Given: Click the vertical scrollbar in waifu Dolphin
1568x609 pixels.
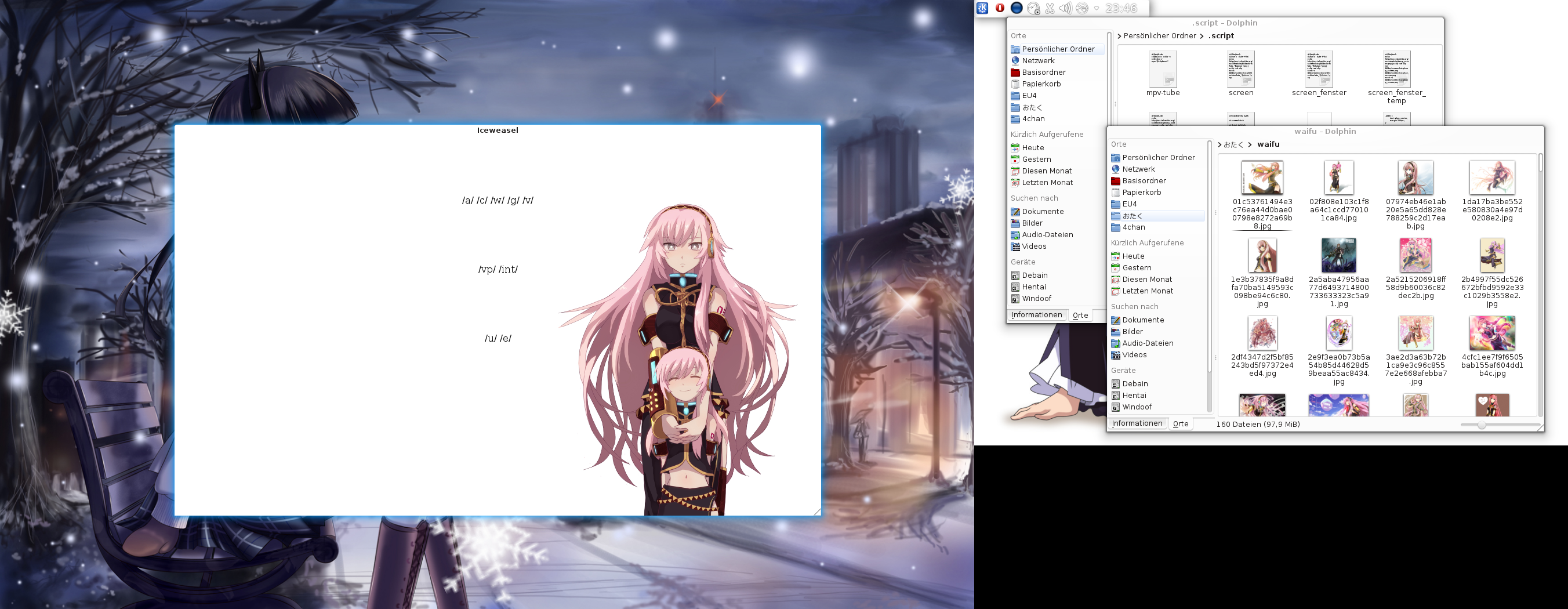Looking at the screenshot, I should [x=1541, y=285].
